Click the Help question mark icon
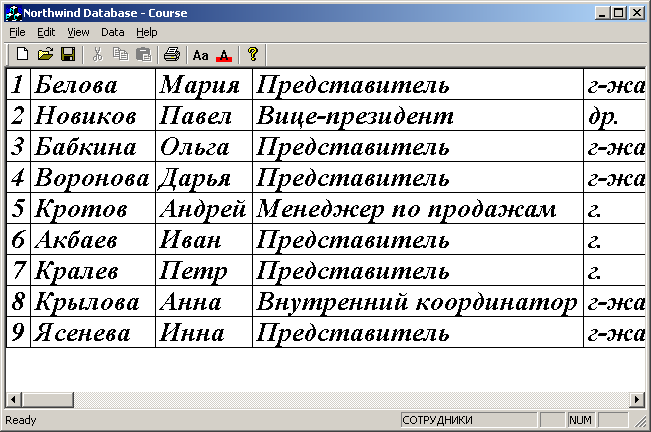 tap(252, 54)
